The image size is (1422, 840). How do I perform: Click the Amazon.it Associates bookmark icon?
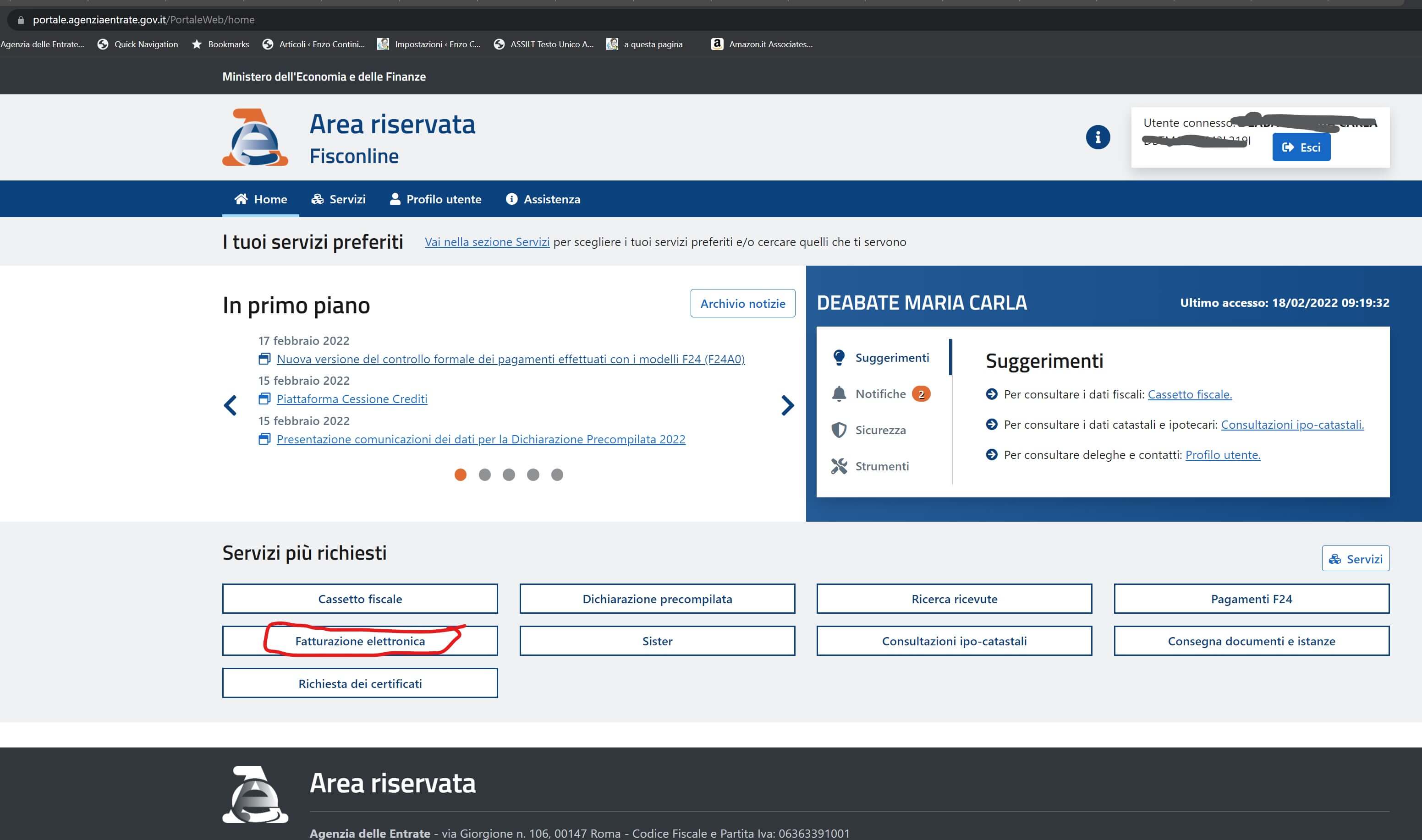(717, 44)
